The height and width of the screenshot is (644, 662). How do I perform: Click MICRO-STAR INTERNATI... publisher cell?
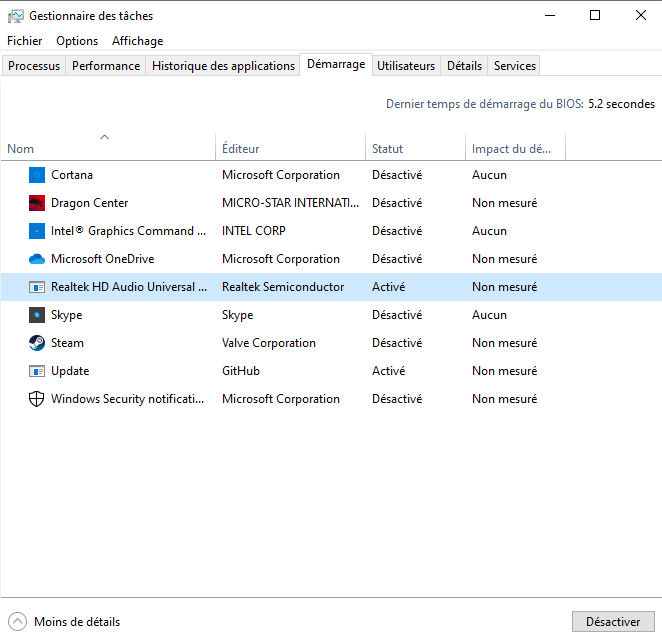point(290,203)
